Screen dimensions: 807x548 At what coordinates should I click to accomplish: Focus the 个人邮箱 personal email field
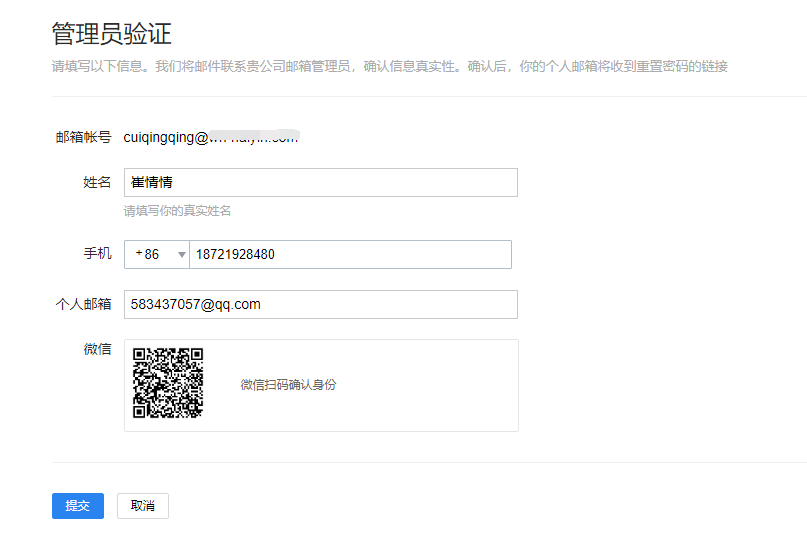(320, 305)
